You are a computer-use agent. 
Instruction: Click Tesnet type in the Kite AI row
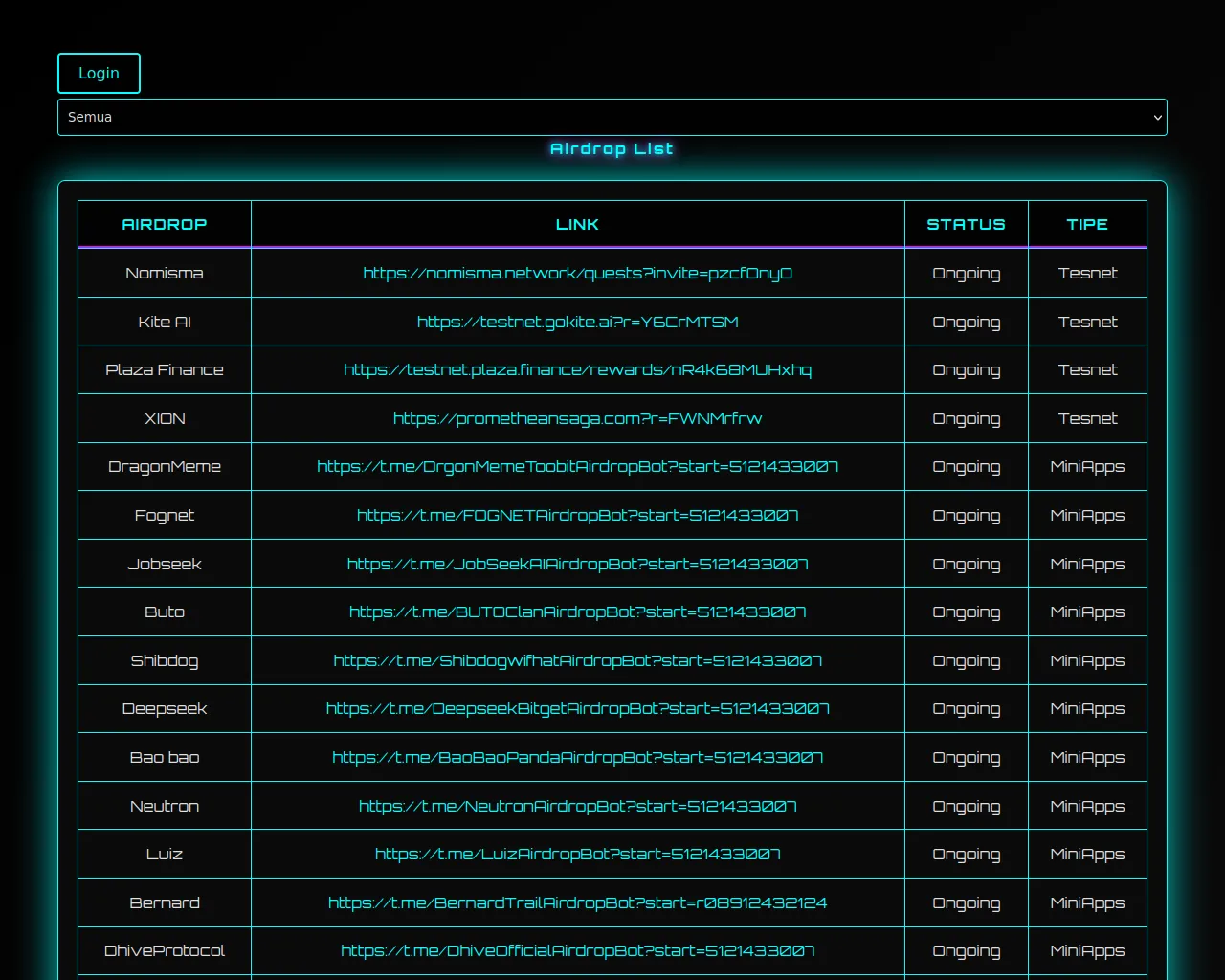[x=1087, y=322]
